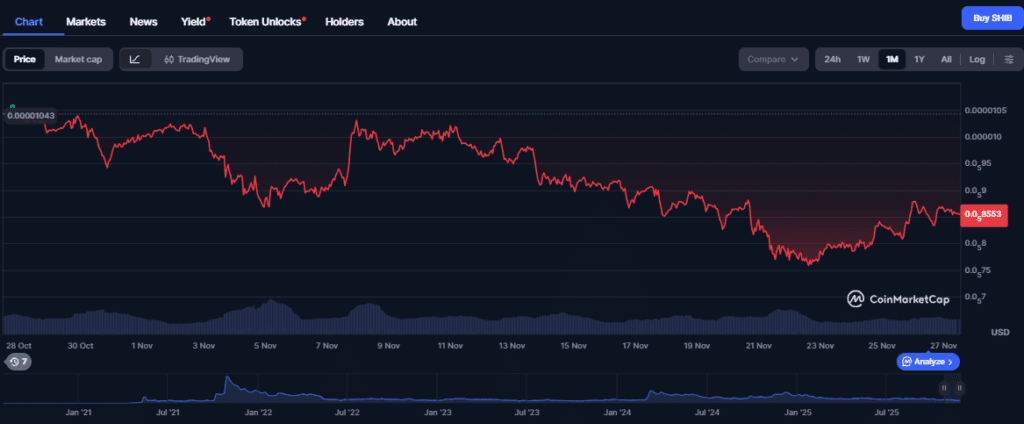
Task: Toggle the Log scale option
Action: (x=977, y=60)
